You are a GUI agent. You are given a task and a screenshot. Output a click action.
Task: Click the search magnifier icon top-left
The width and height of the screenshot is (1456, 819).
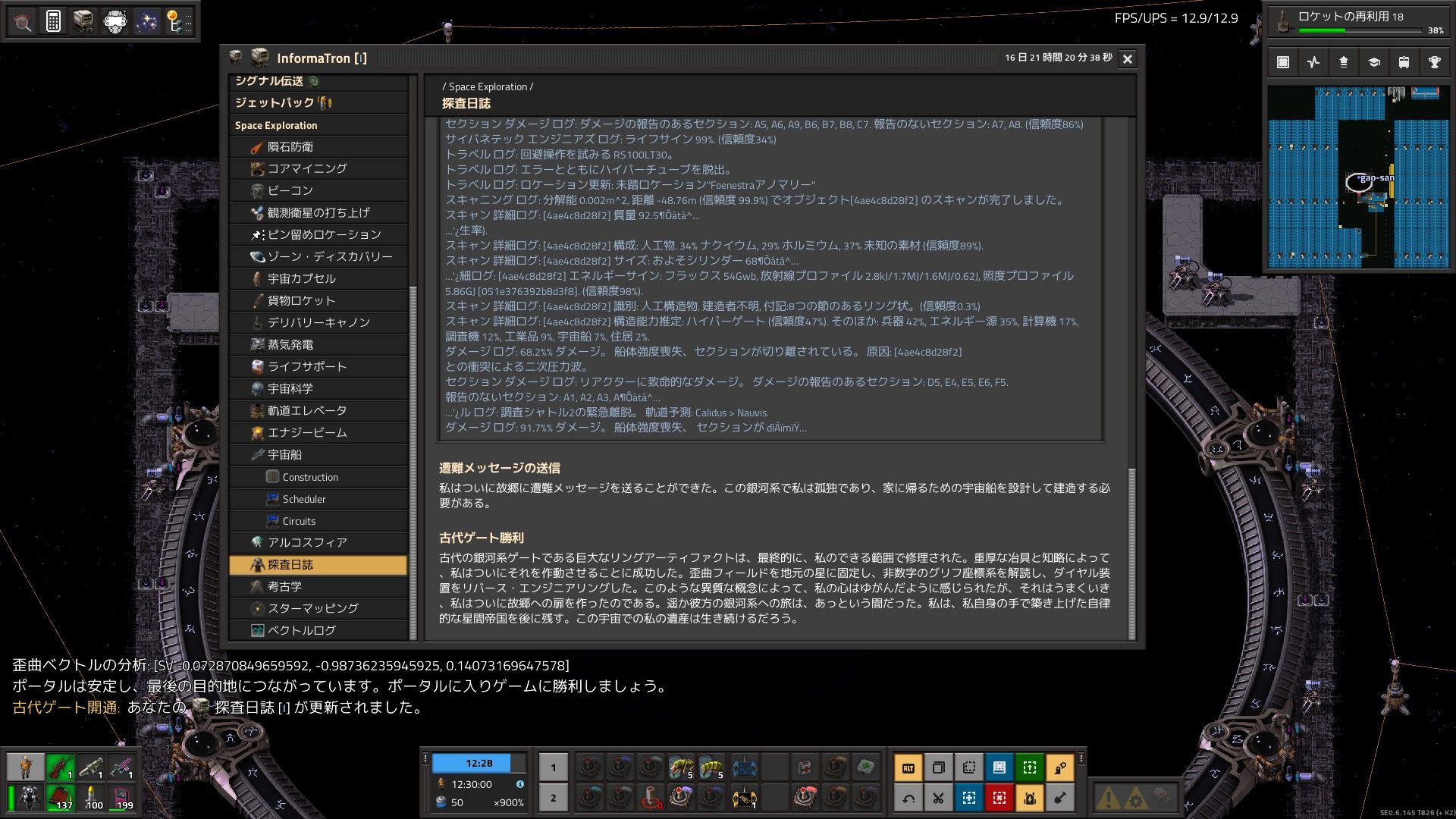(x=23, y=21)
